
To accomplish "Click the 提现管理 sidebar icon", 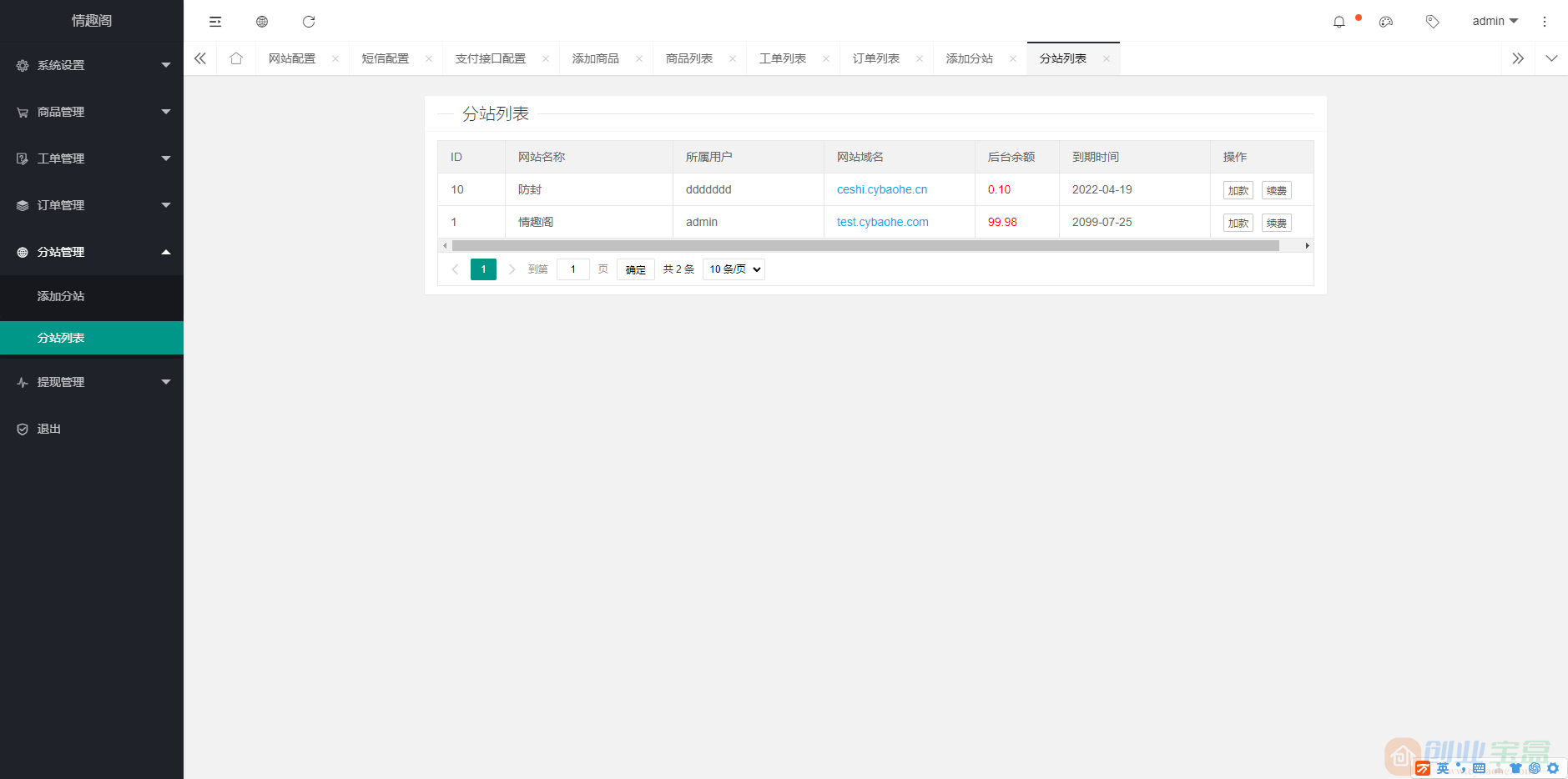I will point(22,381).
